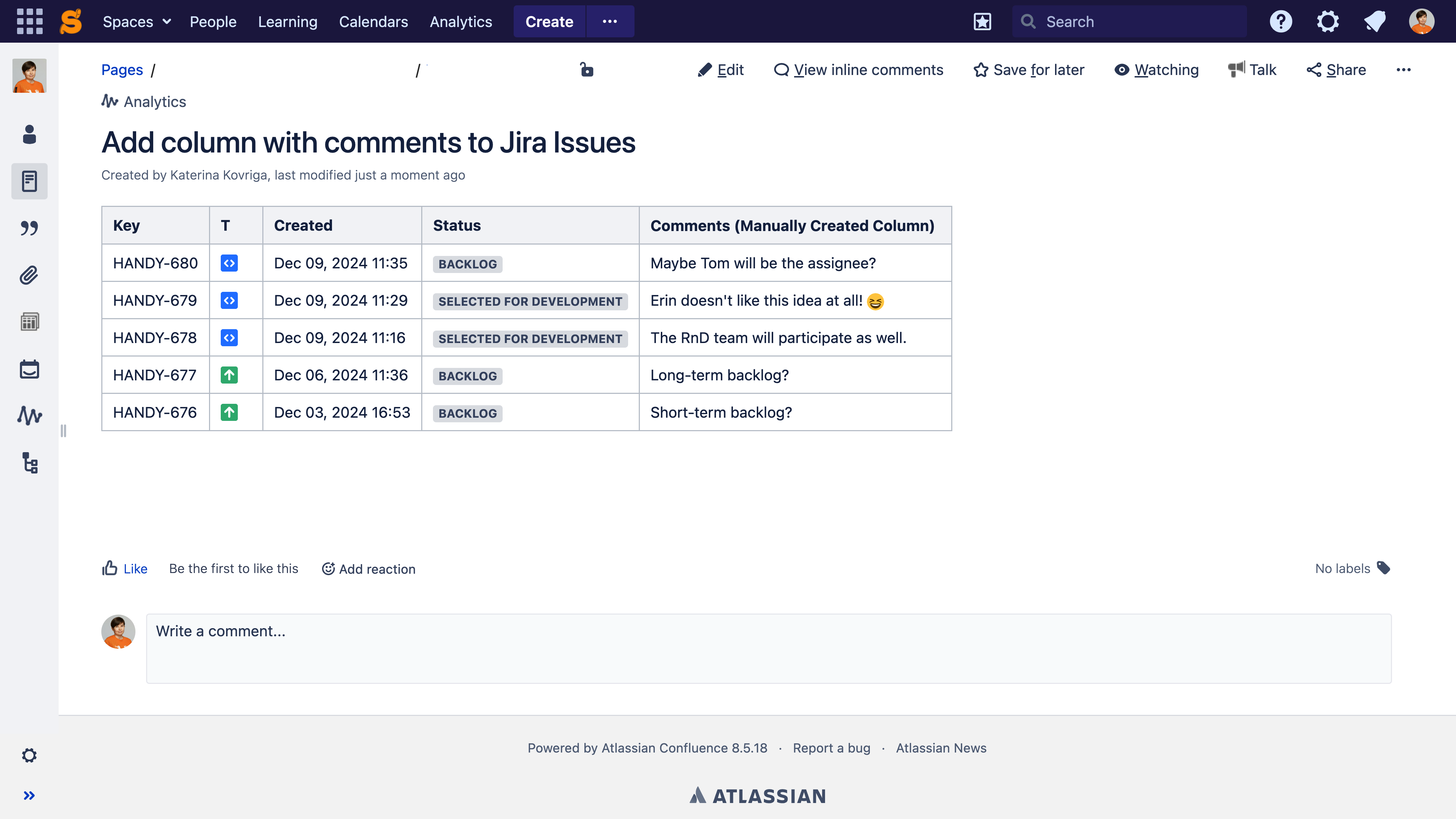Screen dimensions: 1456x819
Task: Open the blog quotes icon in sidebar
Action: coord(30,228)
